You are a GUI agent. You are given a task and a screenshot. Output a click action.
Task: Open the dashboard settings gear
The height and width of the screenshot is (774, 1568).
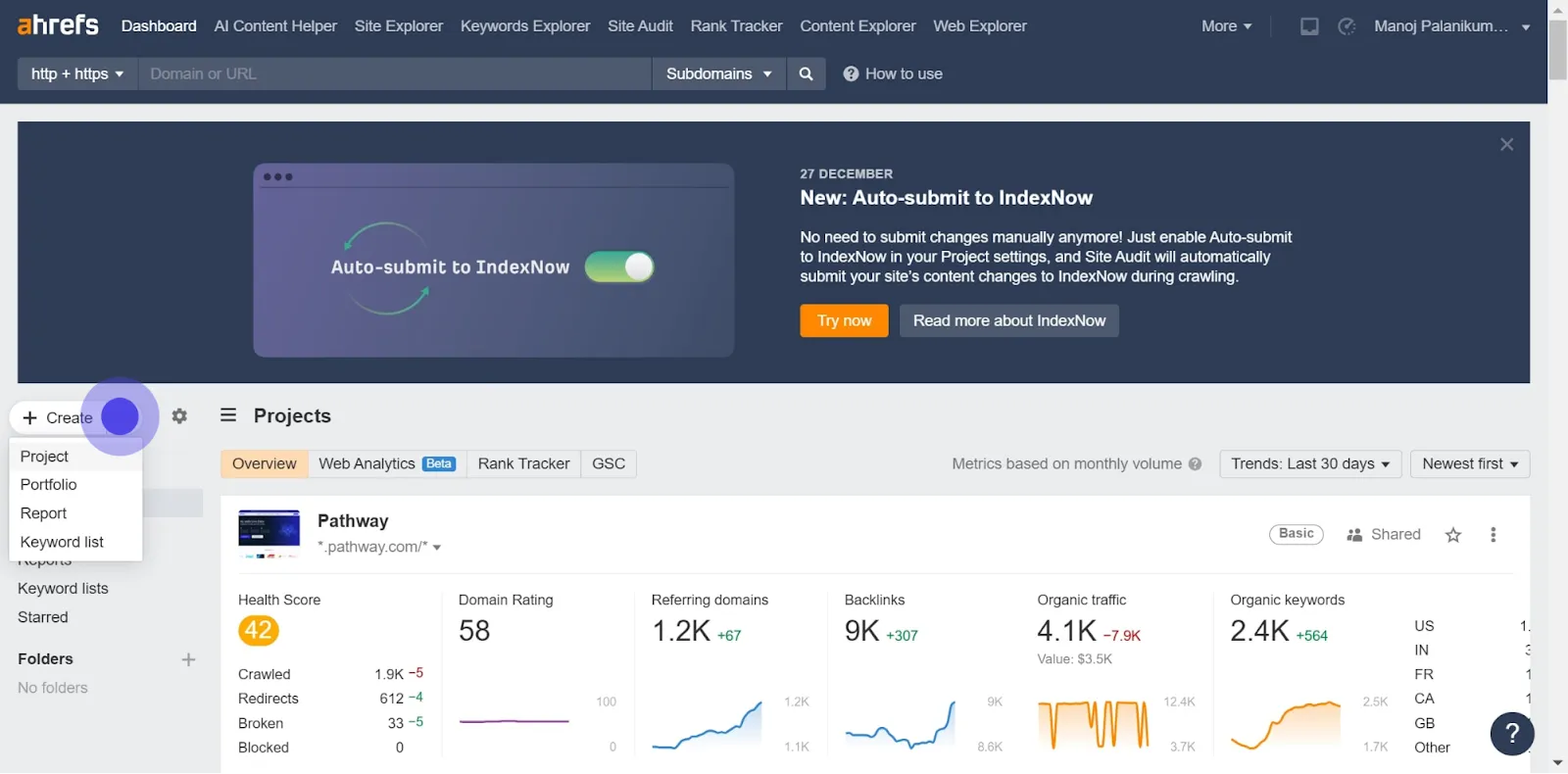[x=179, y=416]
